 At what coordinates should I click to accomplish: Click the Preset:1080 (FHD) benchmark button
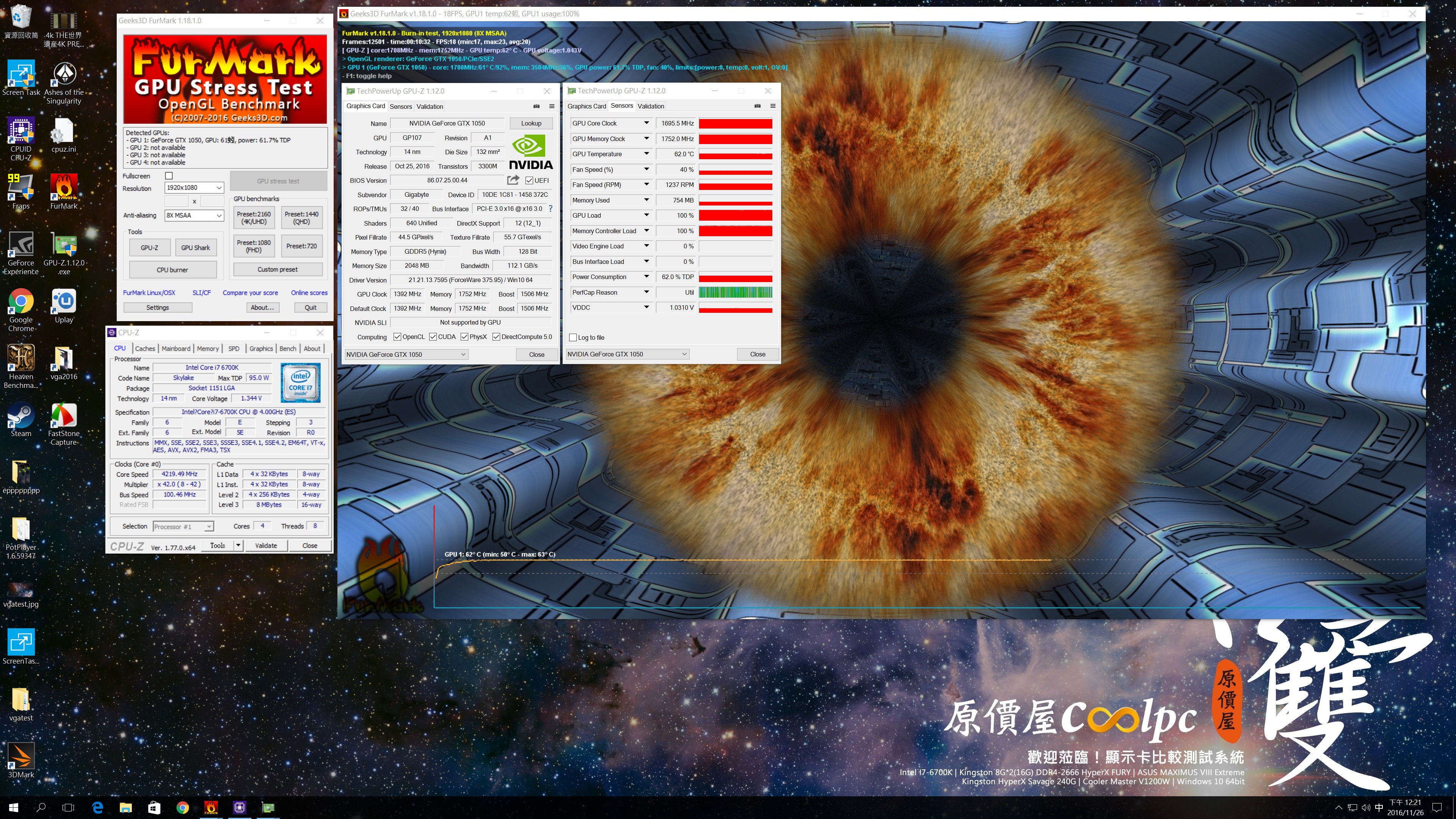(253, 246)
